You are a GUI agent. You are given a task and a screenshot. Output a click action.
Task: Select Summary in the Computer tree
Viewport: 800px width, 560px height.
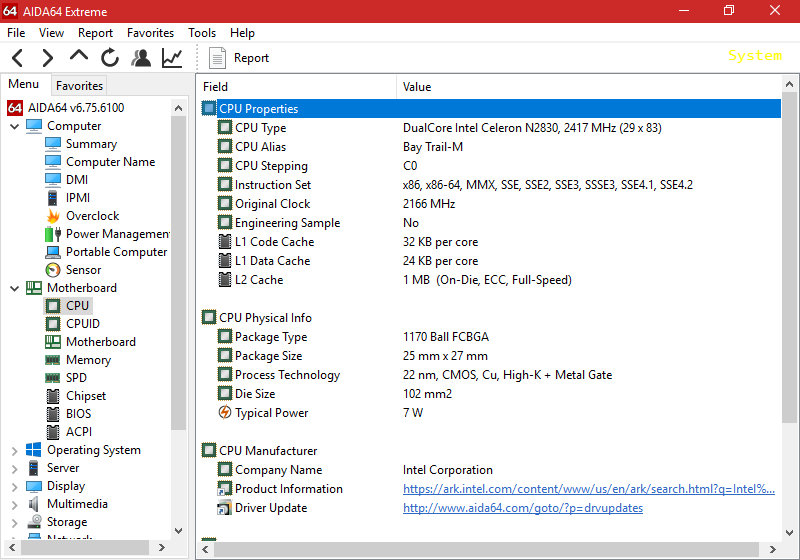91,144
